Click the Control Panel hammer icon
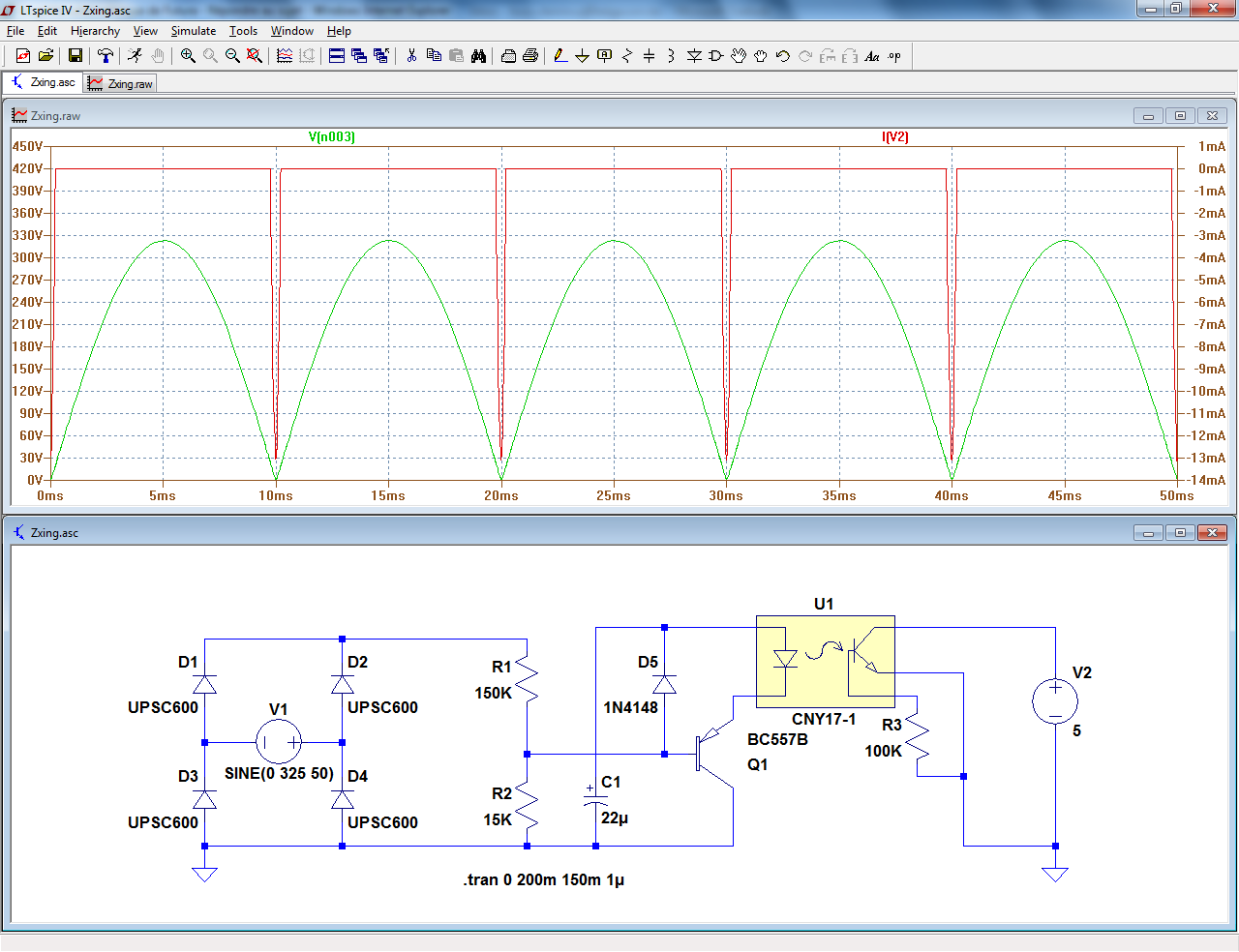Image resolution: width=1239 pixels, height=952 pixels. 106,56
